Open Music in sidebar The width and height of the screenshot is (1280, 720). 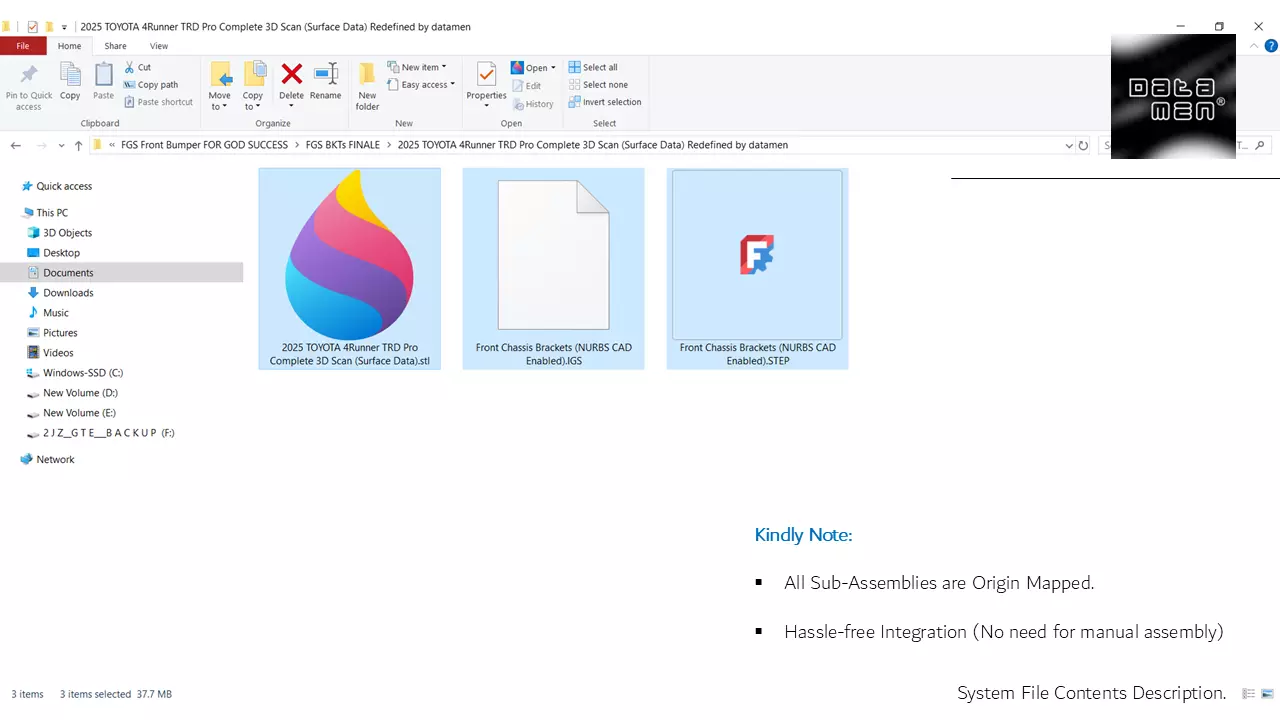(x=56, y=312)
